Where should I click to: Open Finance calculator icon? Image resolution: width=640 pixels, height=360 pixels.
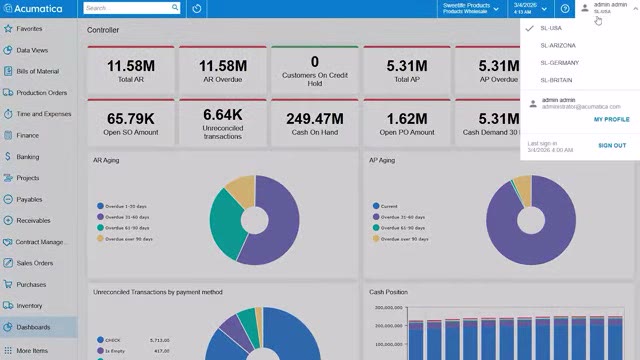tap(8, 135)
